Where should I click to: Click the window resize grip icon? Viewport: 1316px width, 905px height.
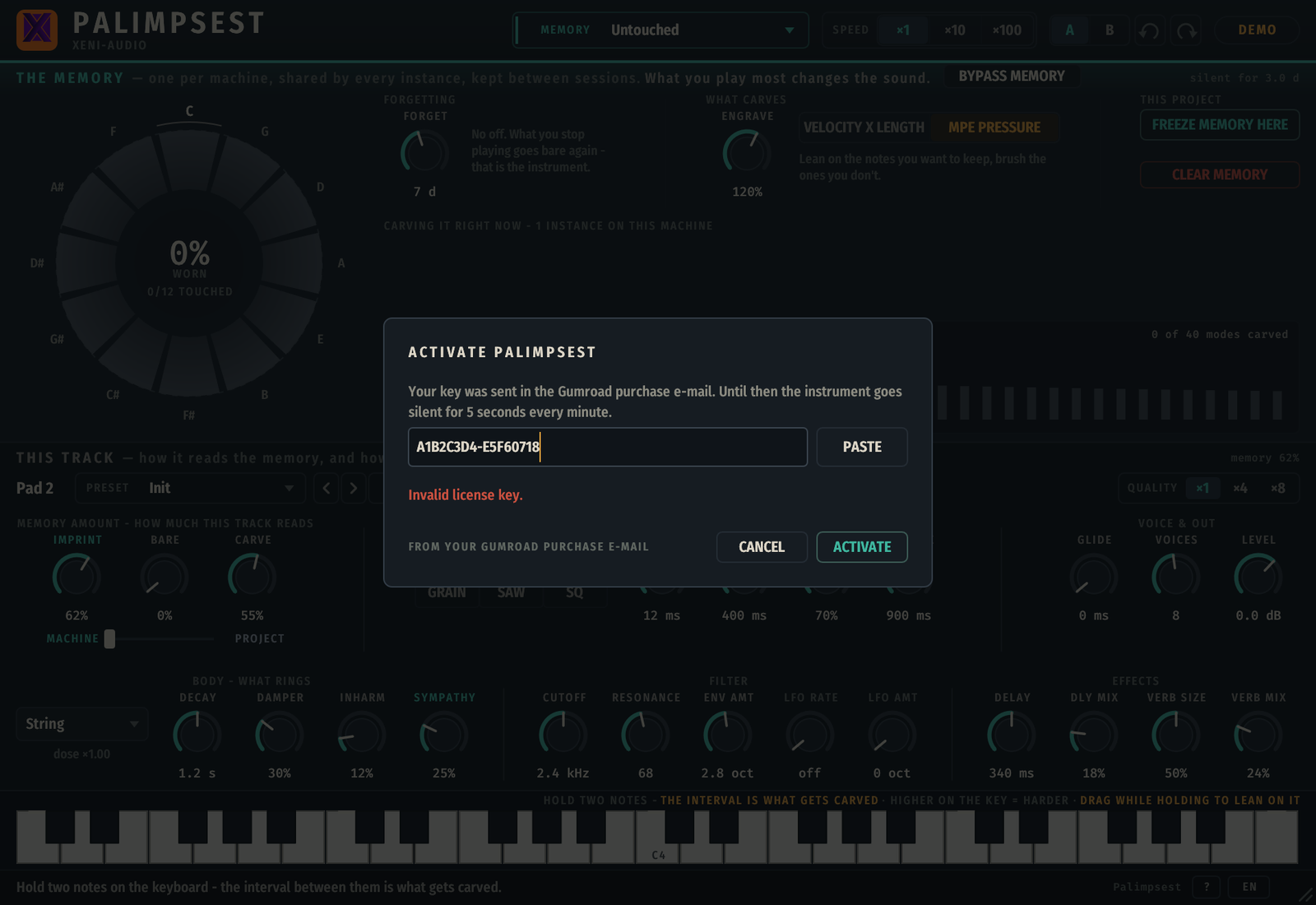1305,894
